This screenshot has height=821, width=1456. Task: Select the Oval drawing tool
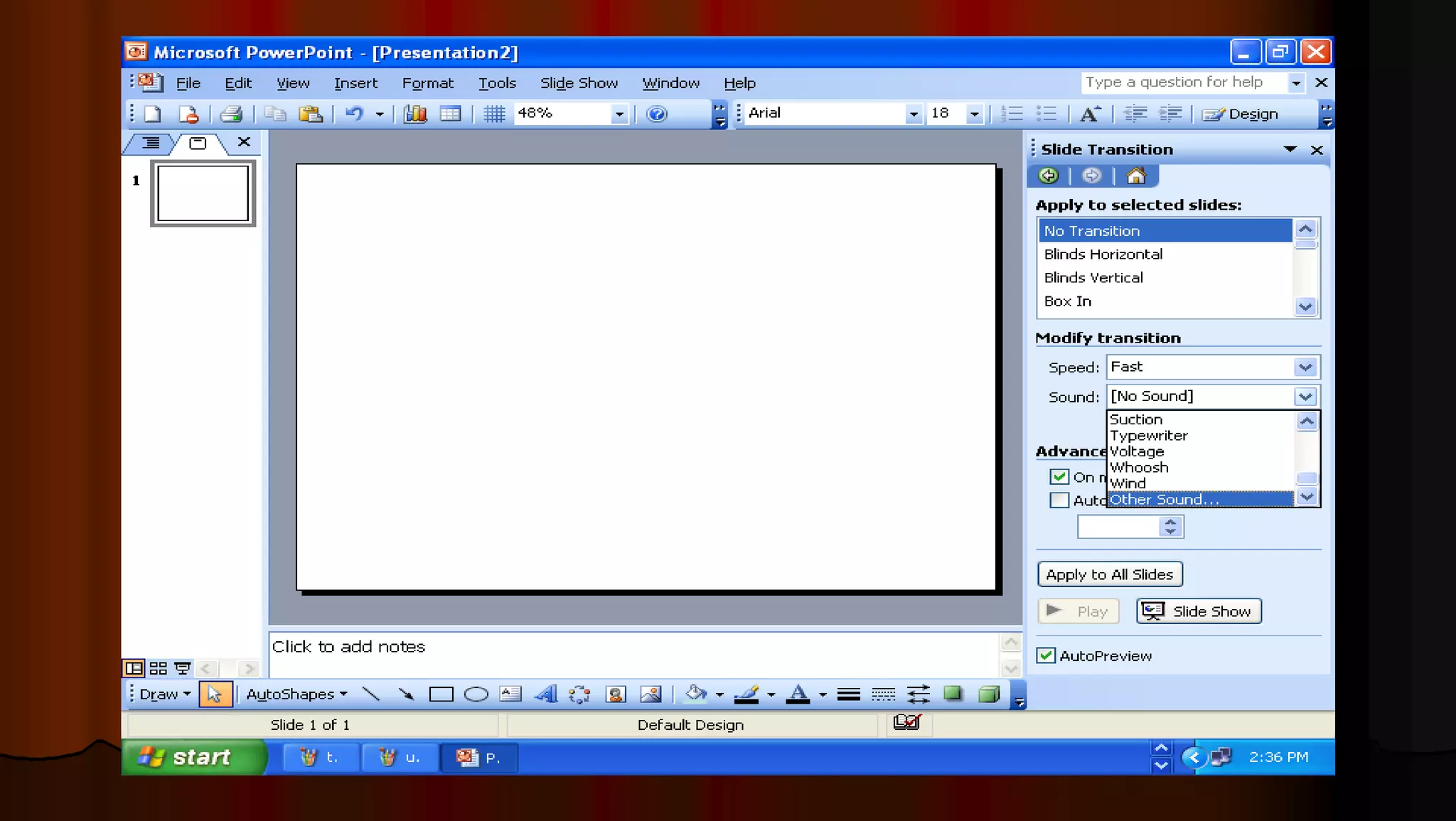476,694
